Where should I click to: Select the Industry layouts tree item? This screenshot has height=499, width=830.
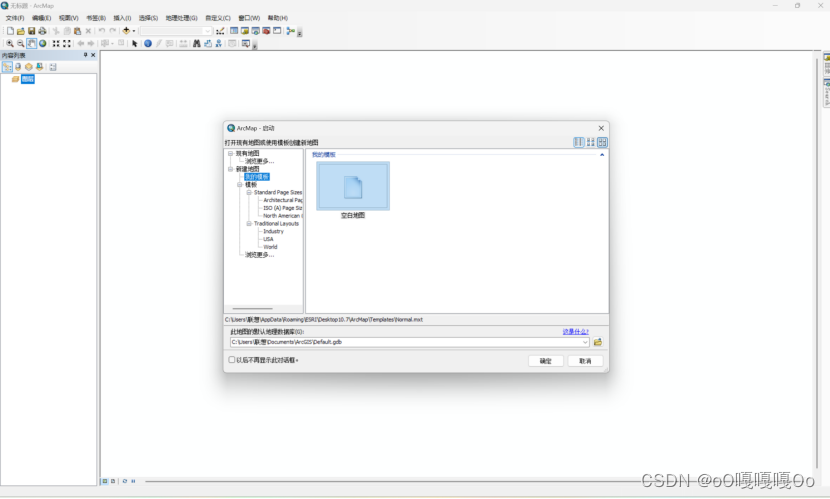tap(273, 231)
